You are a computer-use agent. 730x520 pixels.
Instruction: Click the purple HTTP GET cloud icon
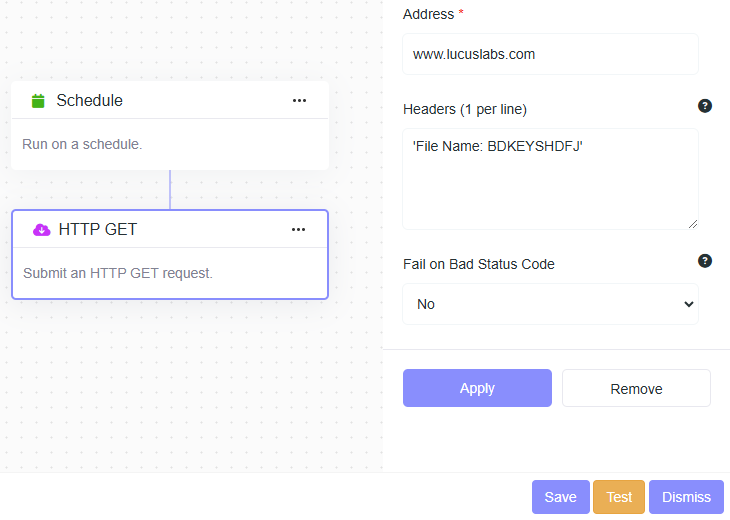41,229
